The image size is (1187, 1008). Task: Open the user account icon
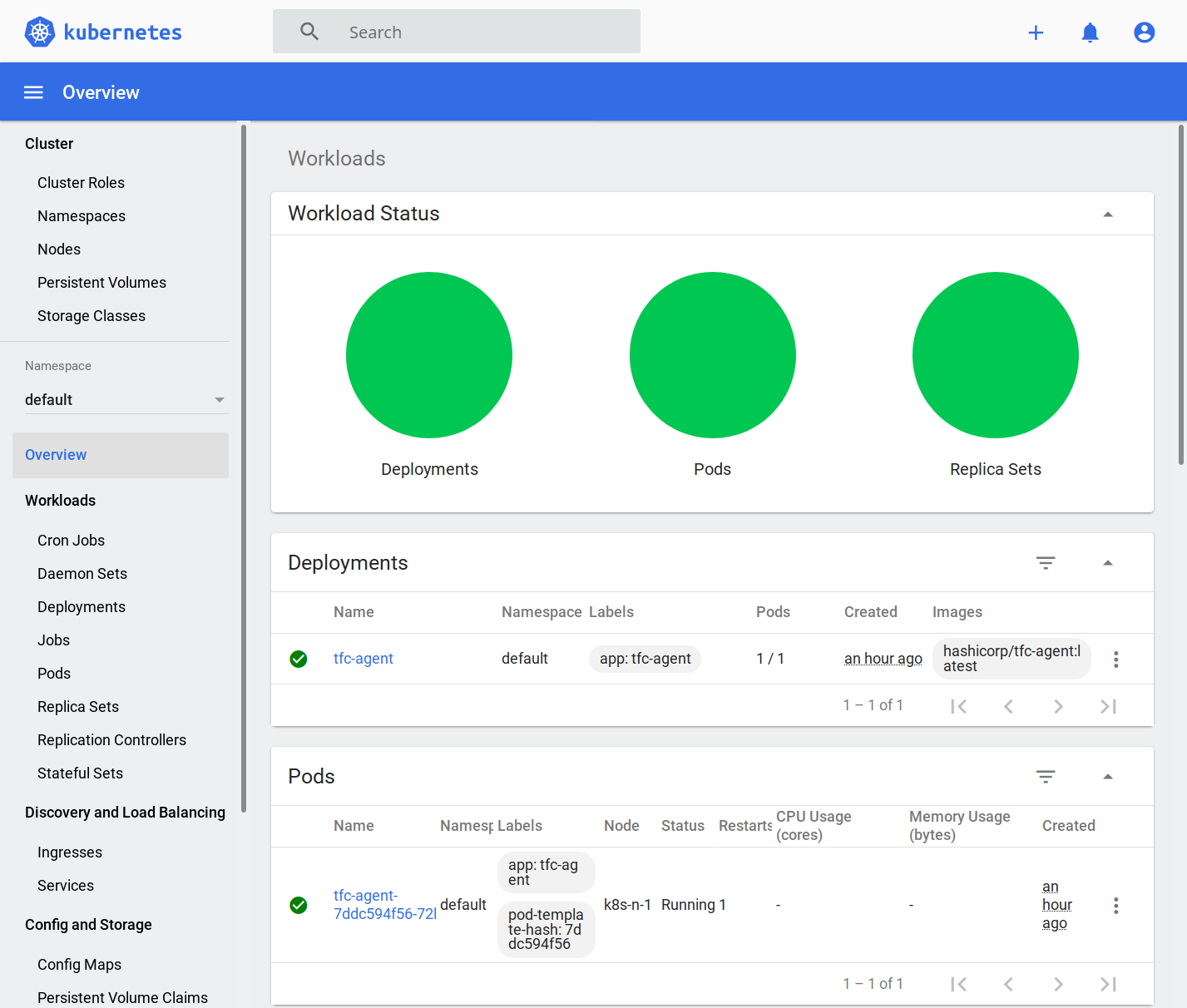1145,32
